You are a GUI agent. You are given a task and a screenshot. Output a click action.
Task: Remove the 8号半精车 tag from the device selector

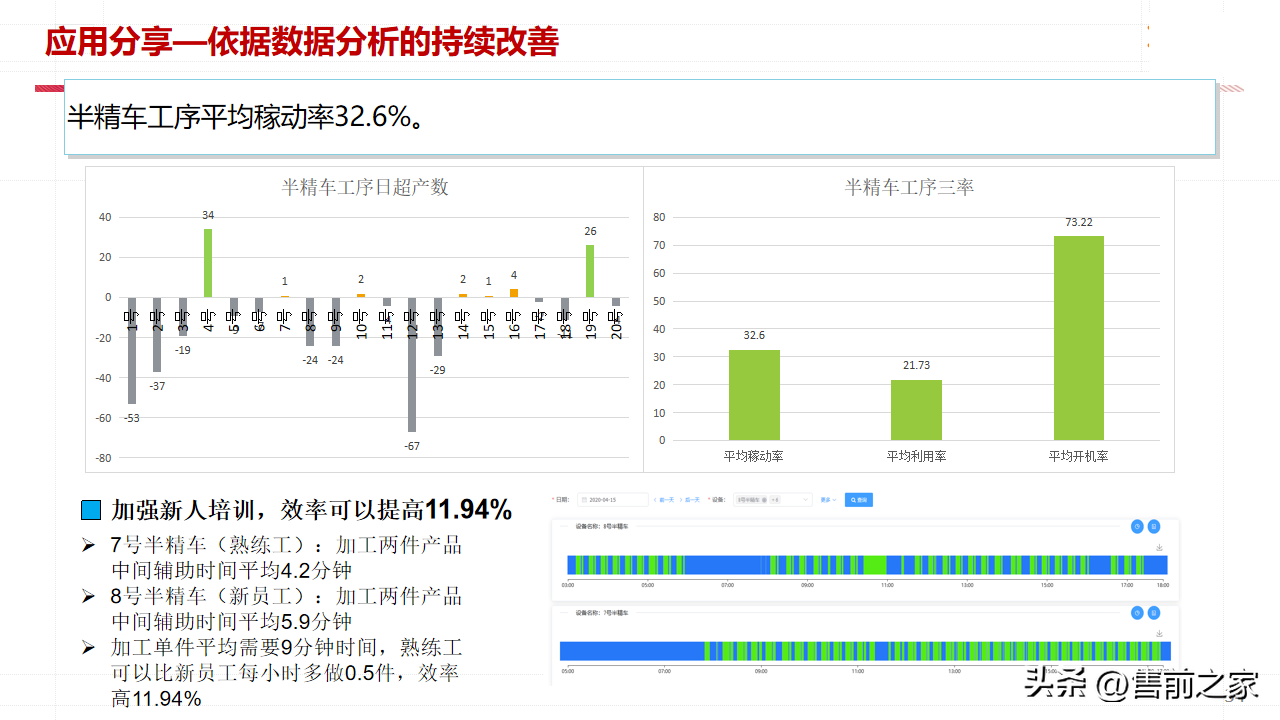point(764,500)
